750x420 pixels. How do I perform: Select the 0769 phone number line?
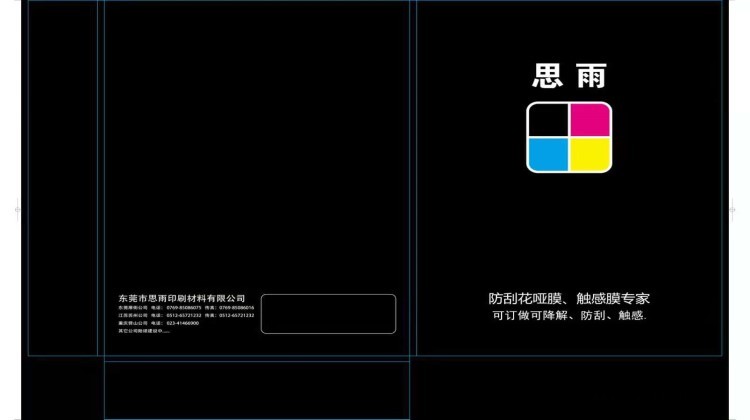(x=187, y=308)
